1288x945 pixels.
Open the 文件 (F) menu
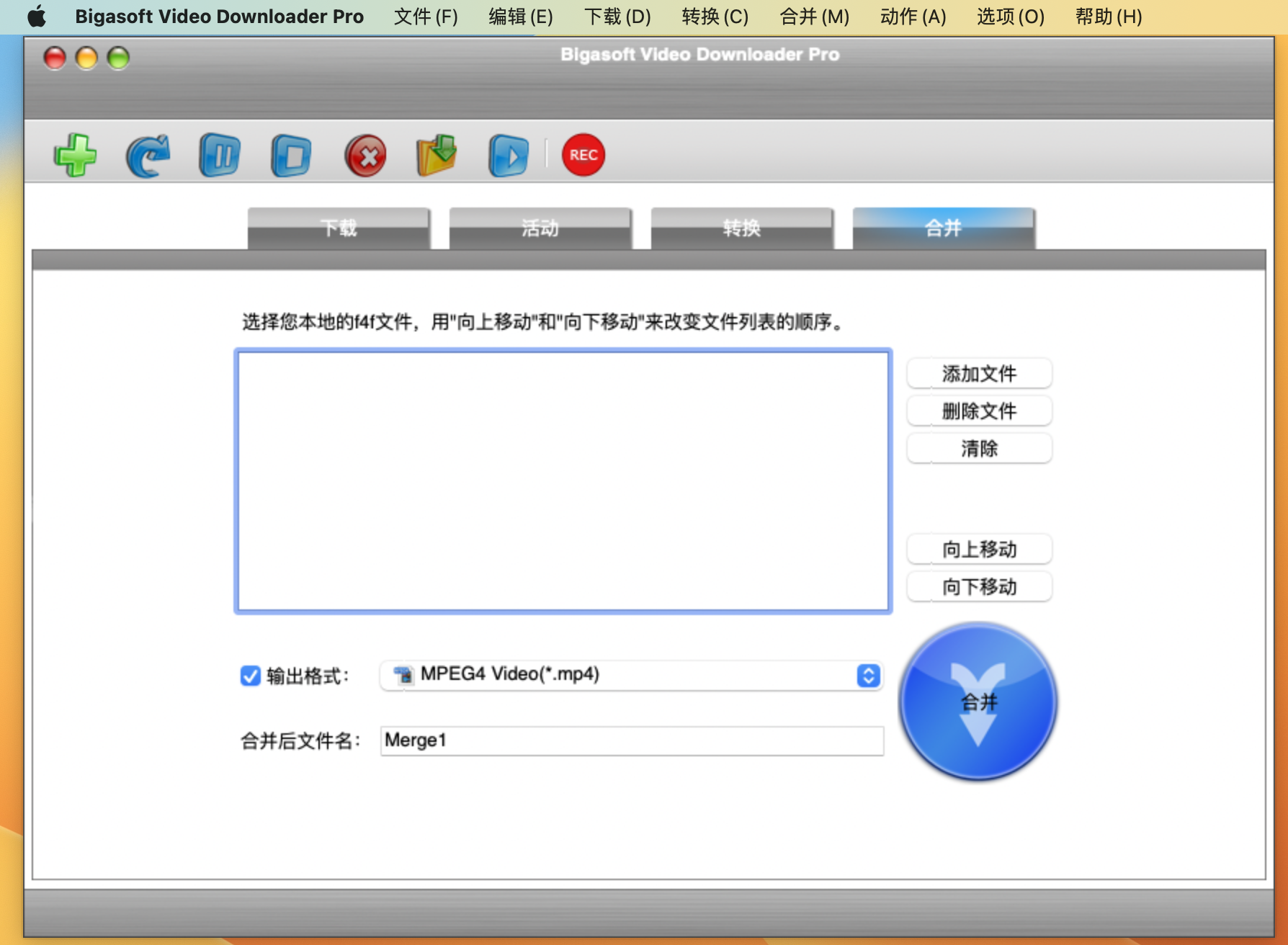[426, 17]
